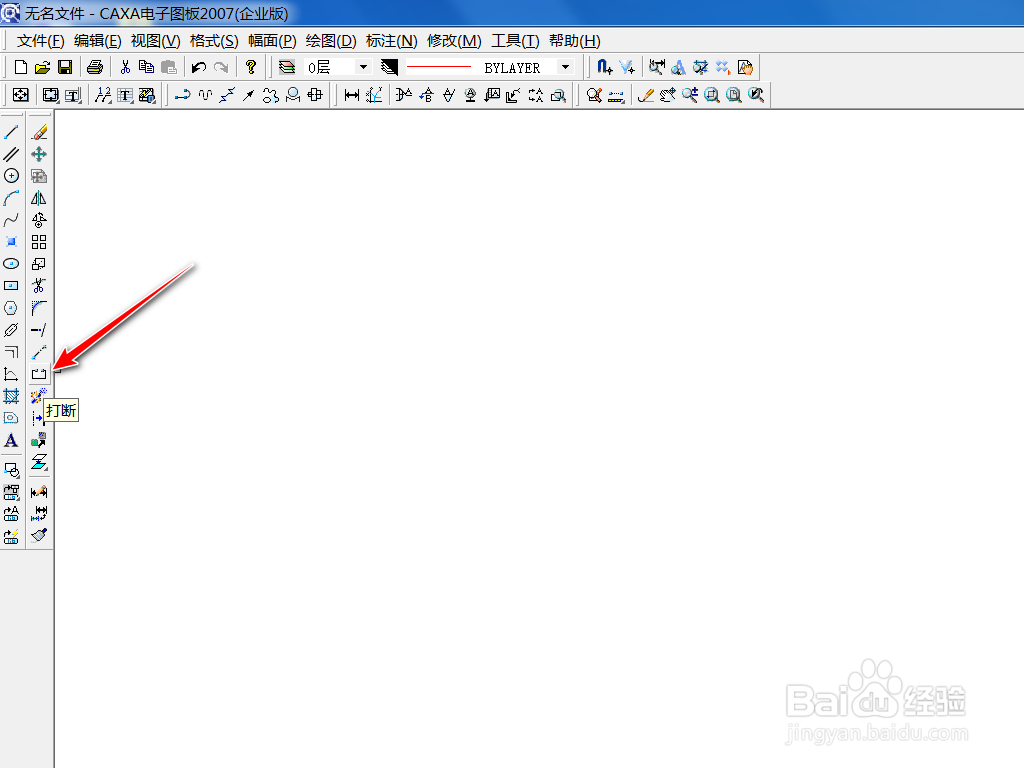1024x768 pixels.
Task: Select the Circle drawing tool
Action: pyautogui.click(x=11, y=176)
